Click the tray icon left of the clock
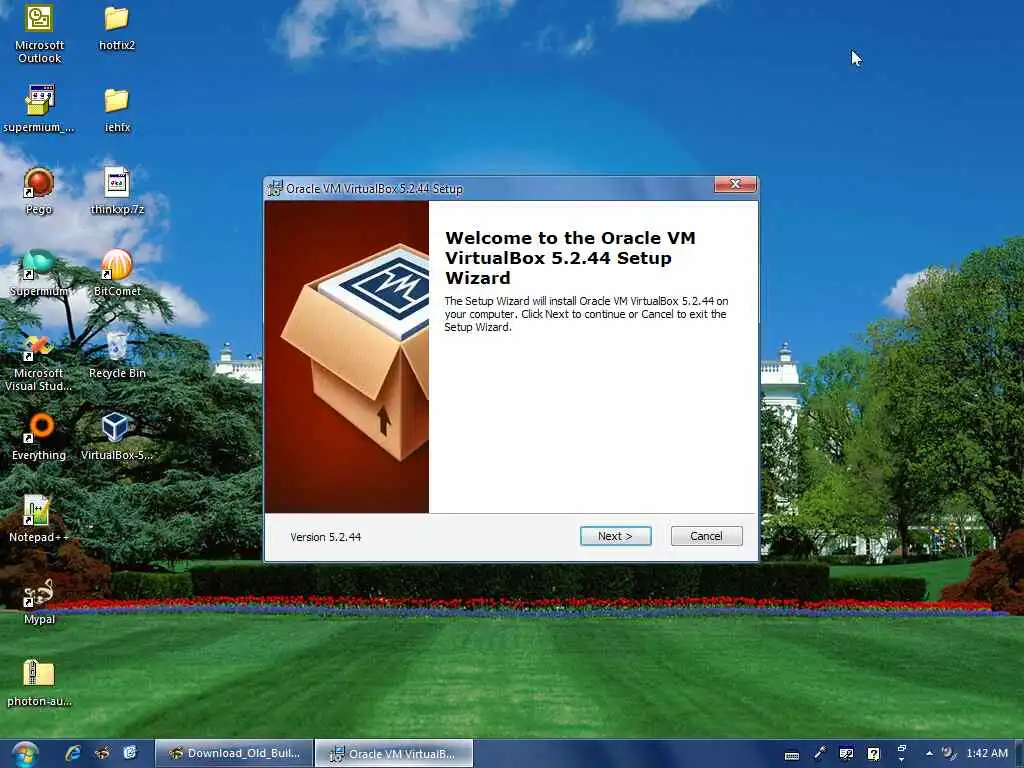Viewport: 1024px width, 768px height. [948, 754]
